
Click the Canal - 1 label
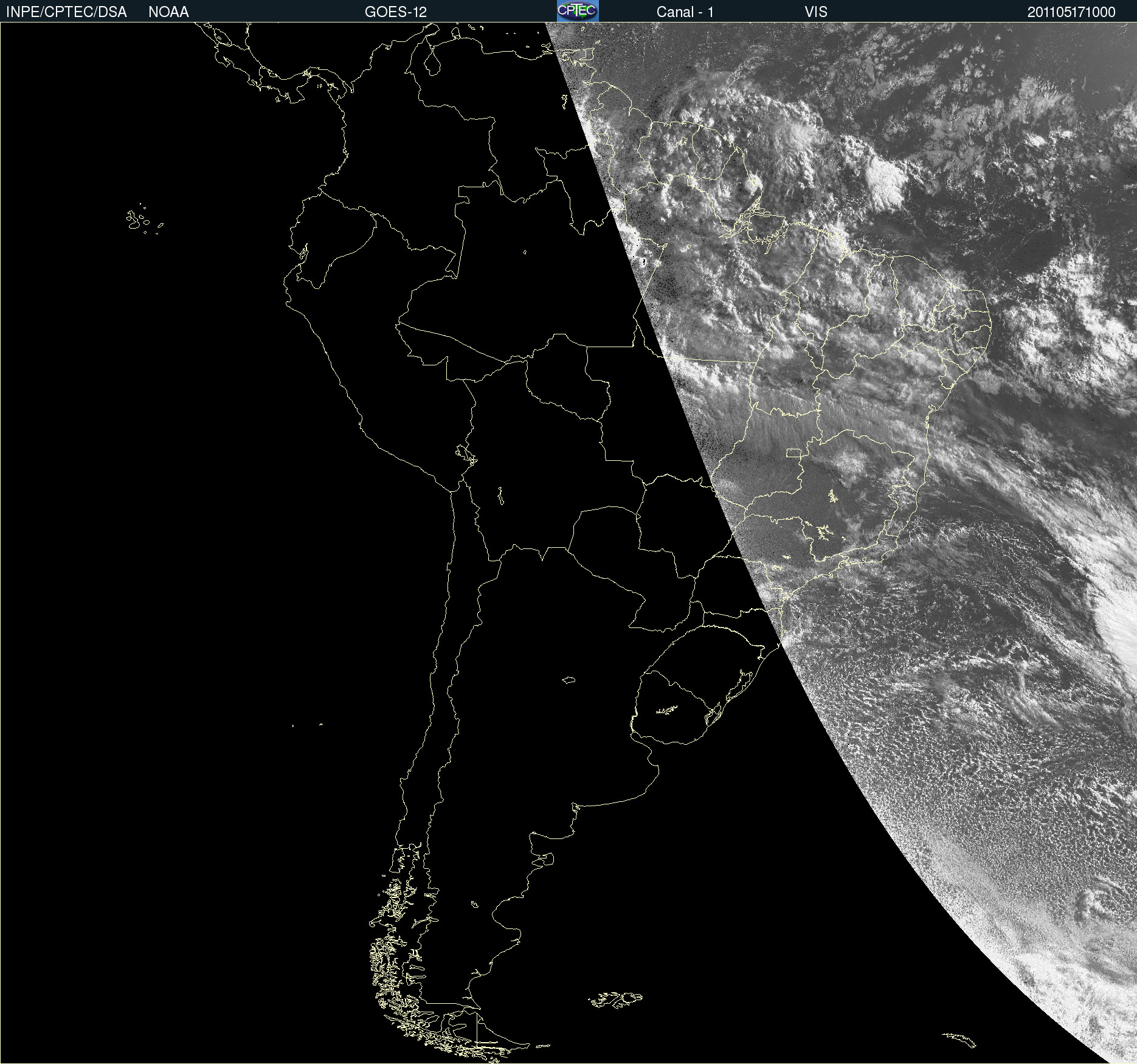tap(685, 12)
